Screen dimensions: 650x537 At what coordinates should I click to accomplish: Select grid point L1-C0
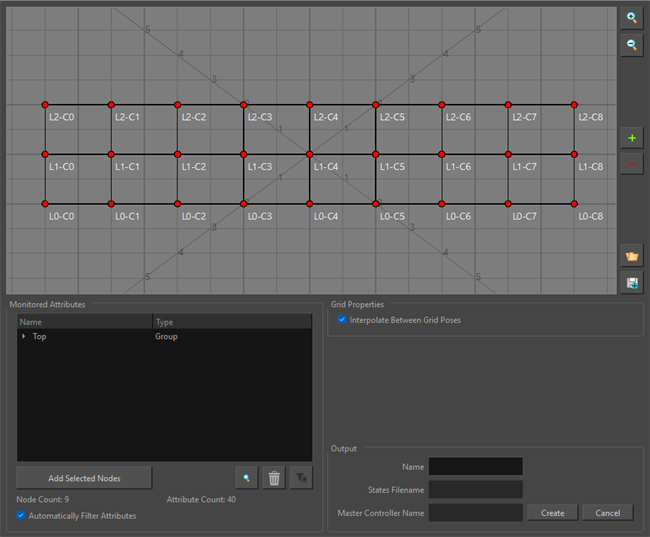click(x=45, y=154)
